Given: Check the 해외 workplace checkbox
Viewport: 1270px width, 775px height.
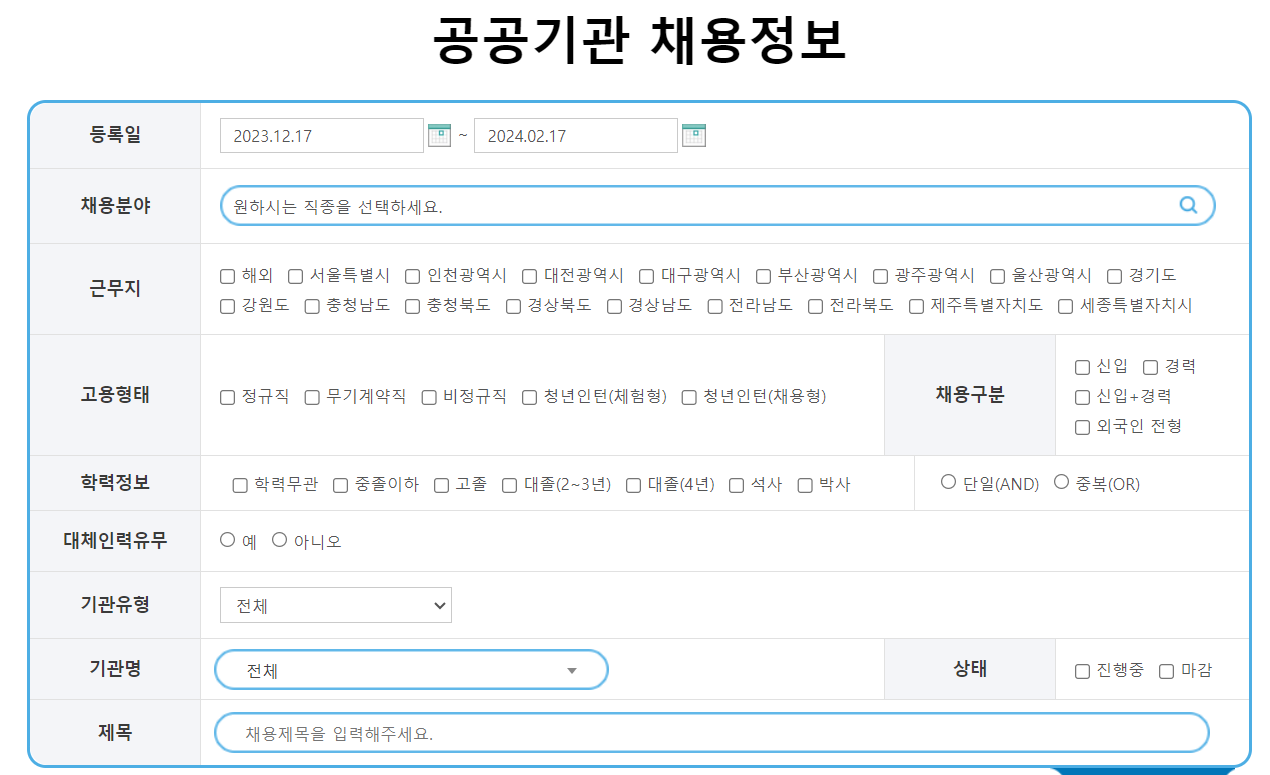Looking at the screenshot, I should [x=226, y=276].
